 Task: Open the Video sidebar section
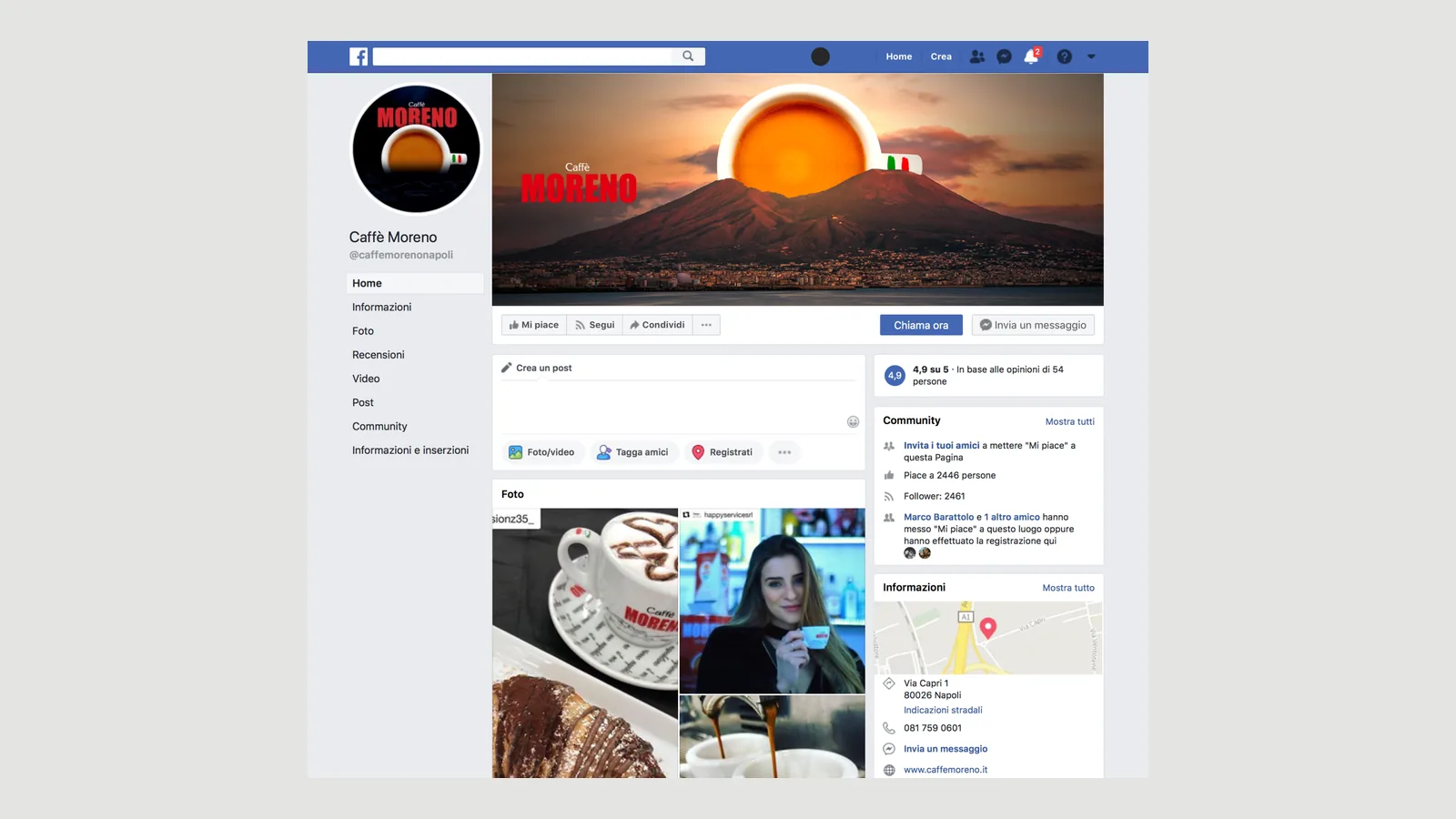[366, 379]
